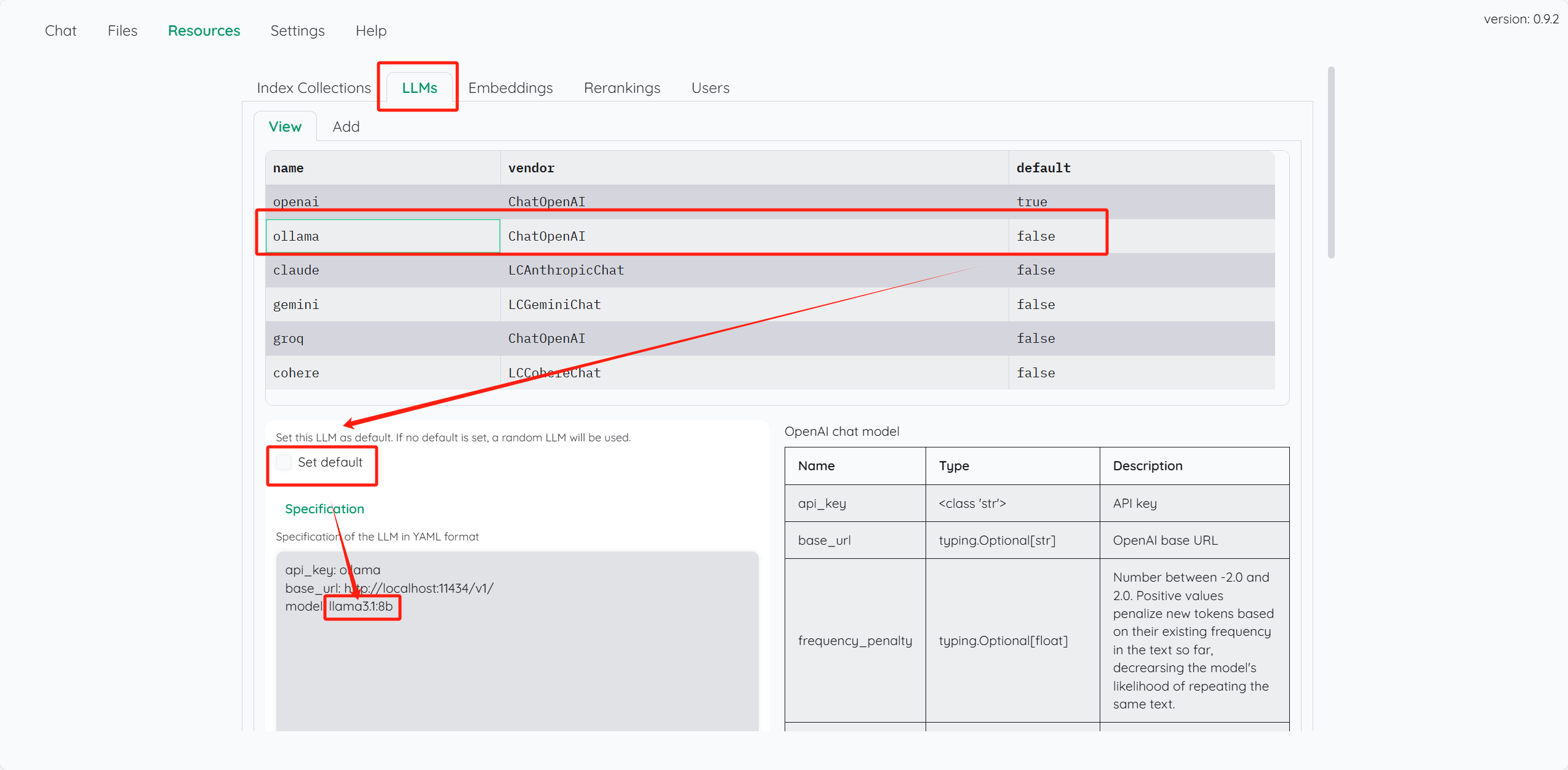
Task: Click inside the YAML specification text area
Action: 517,665
